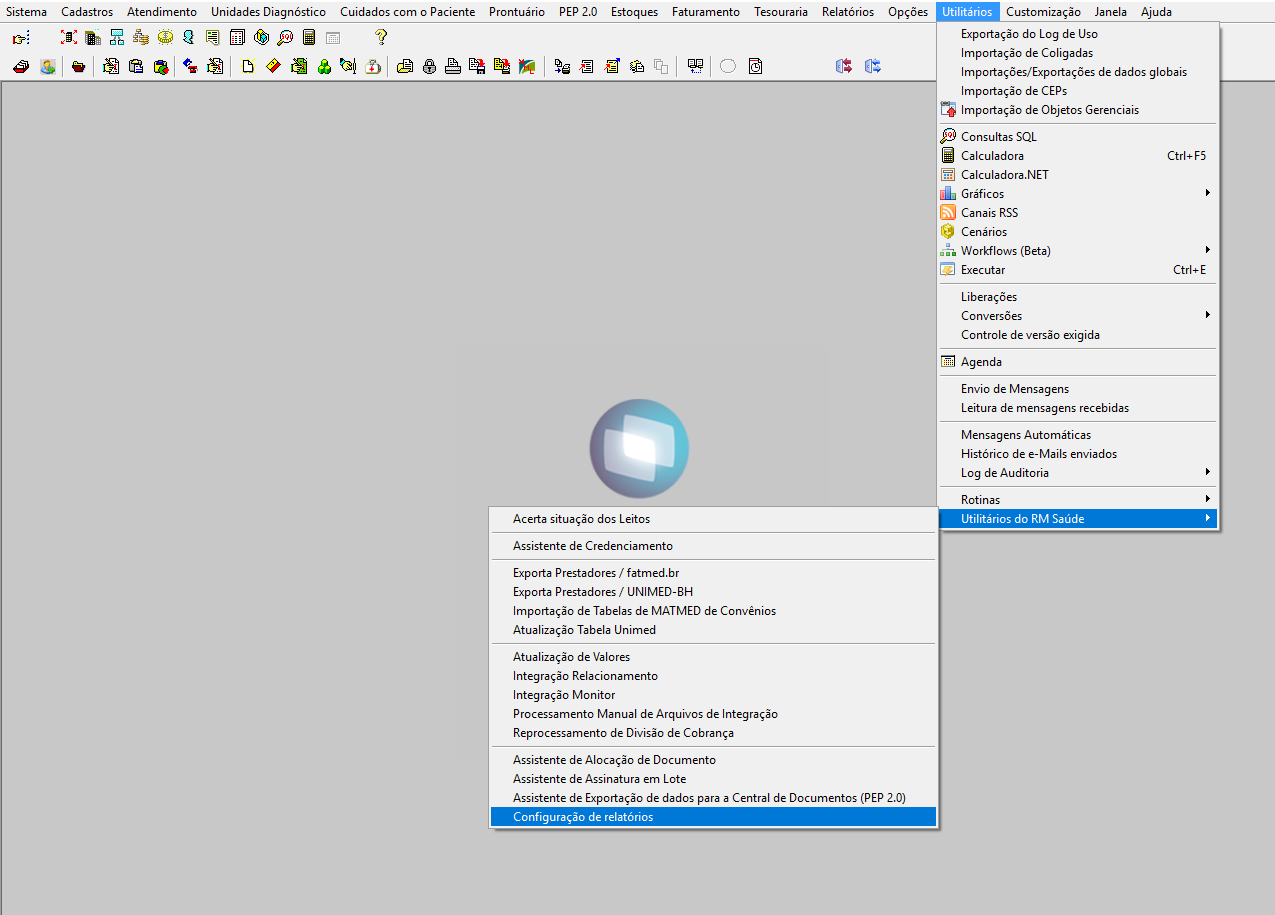1275x915 pixels.
Task: Open Histórico de e-Mails enviados
Action: point(1077,454)
